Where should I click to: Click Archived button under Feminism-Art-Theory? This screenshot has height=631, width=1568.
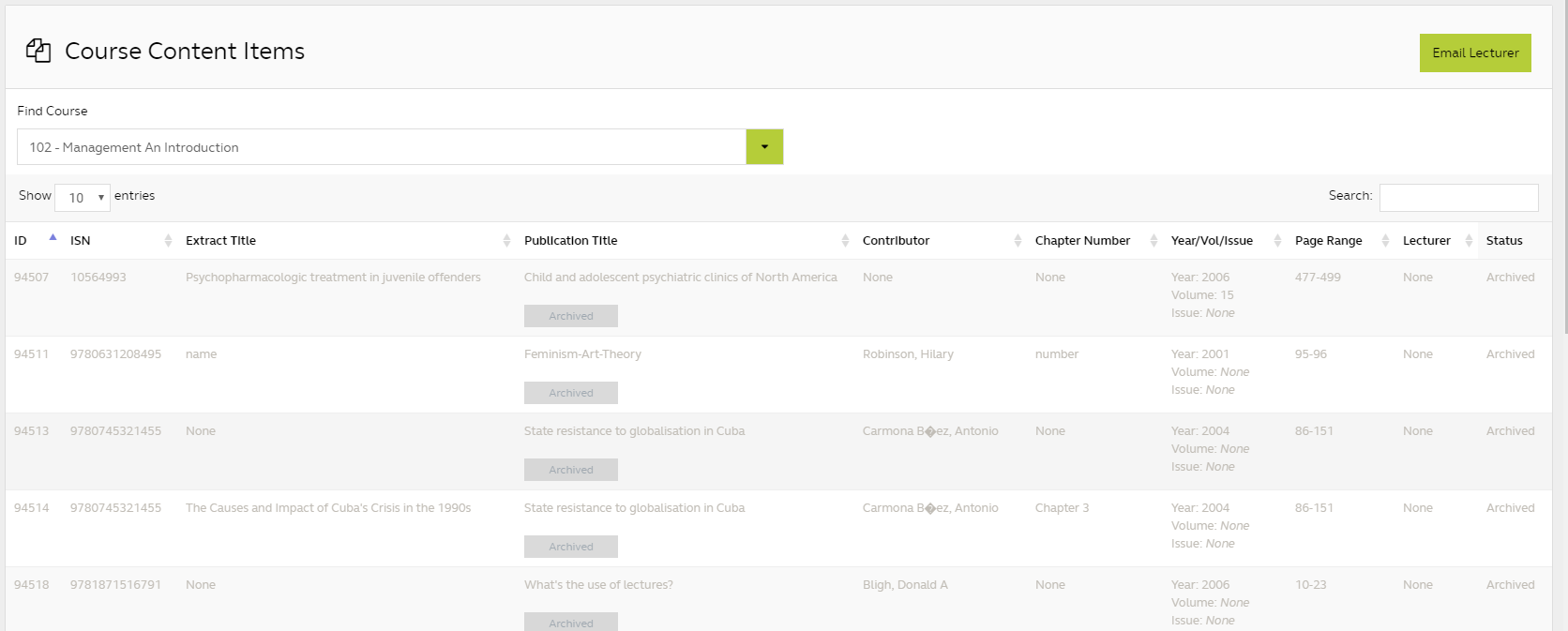click(x=570, y=393)
